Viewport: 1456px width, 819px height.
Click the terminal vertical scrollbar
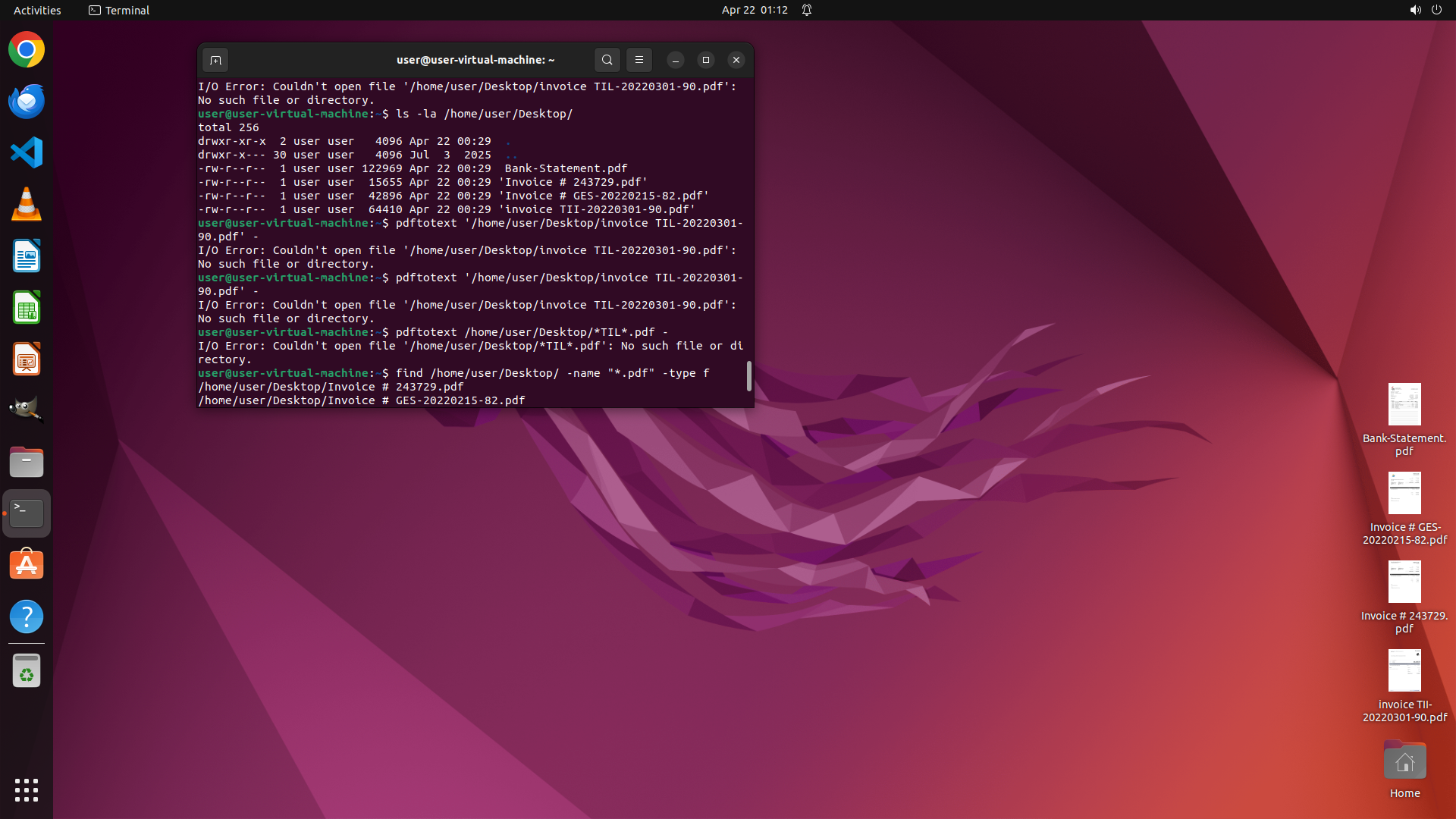click(x=748, y=376)
